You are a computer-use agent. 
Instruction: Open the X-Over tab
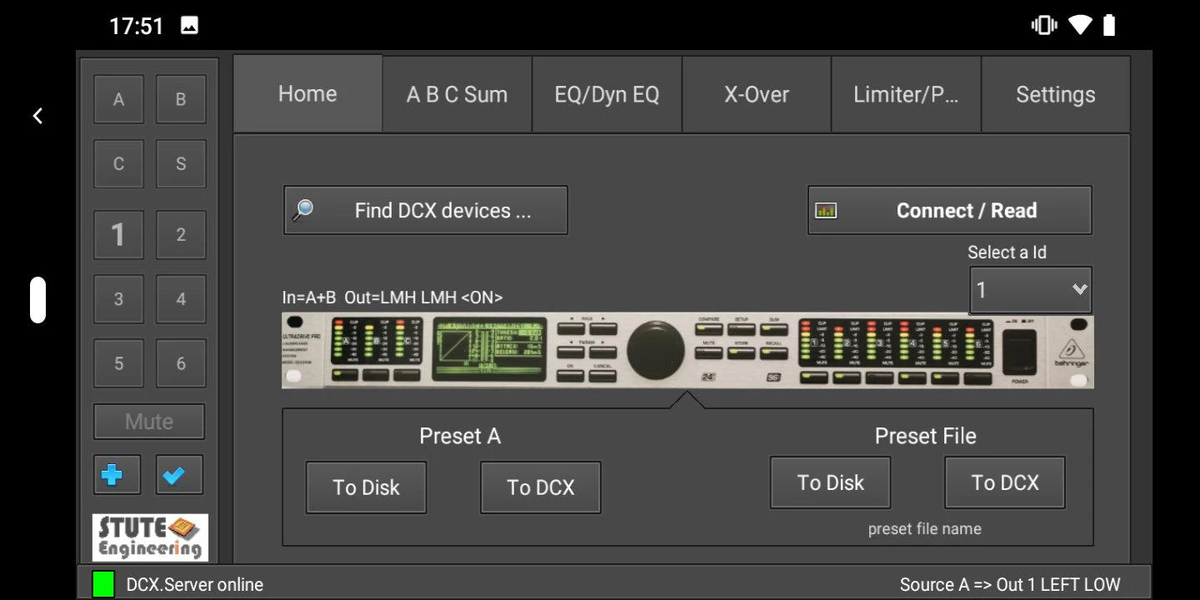coord(756,95)
